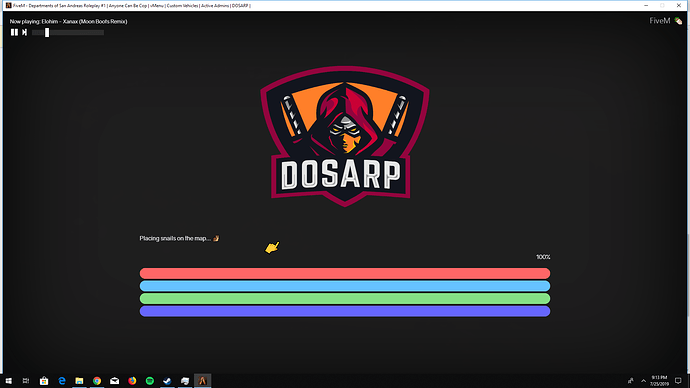Launch Microsoft Edge from taskbar
690x388 pixels.
coord(62,381)
